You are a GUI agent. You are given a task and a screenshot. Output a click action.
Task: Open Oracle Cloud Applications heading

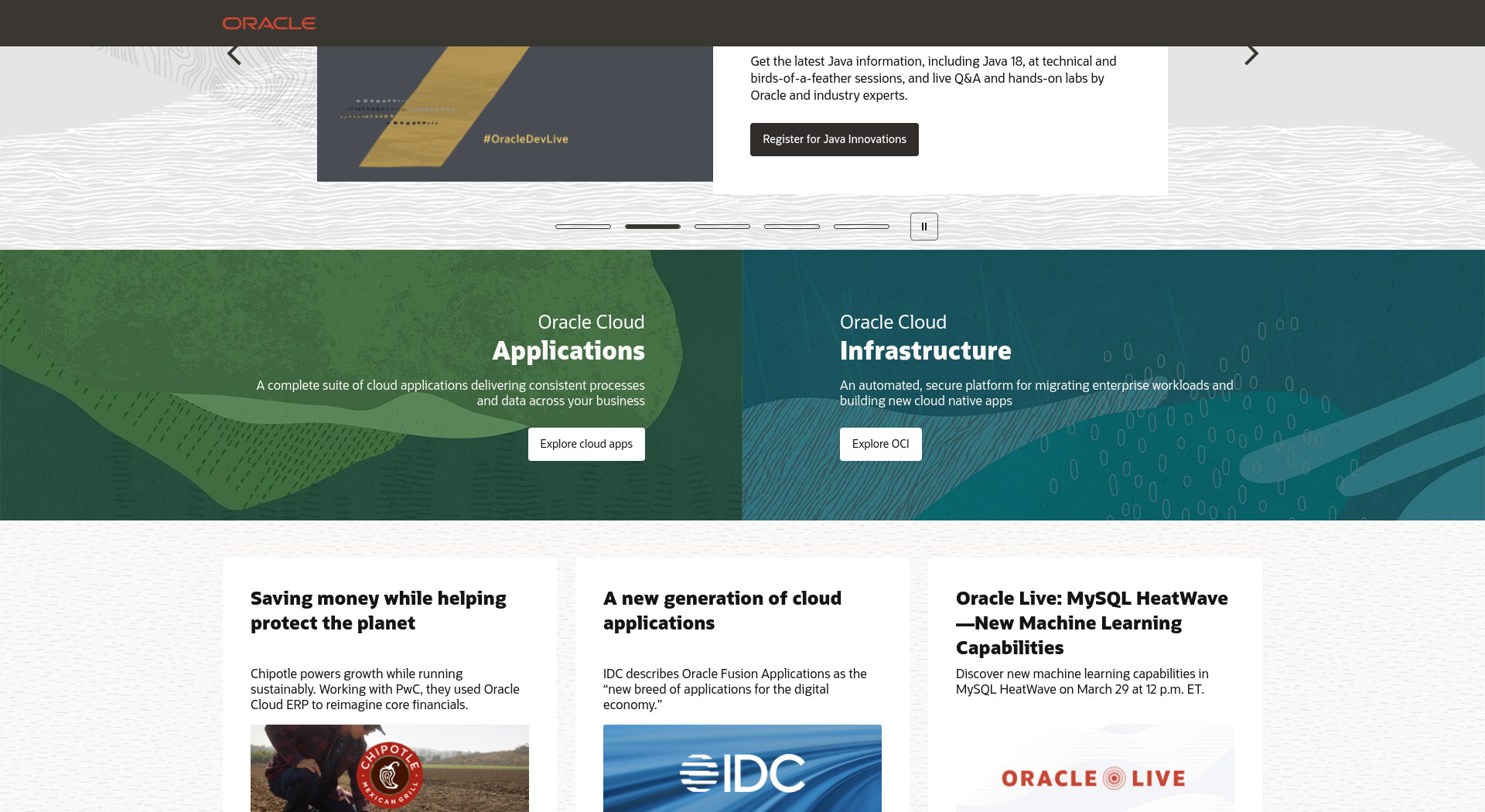568,338
